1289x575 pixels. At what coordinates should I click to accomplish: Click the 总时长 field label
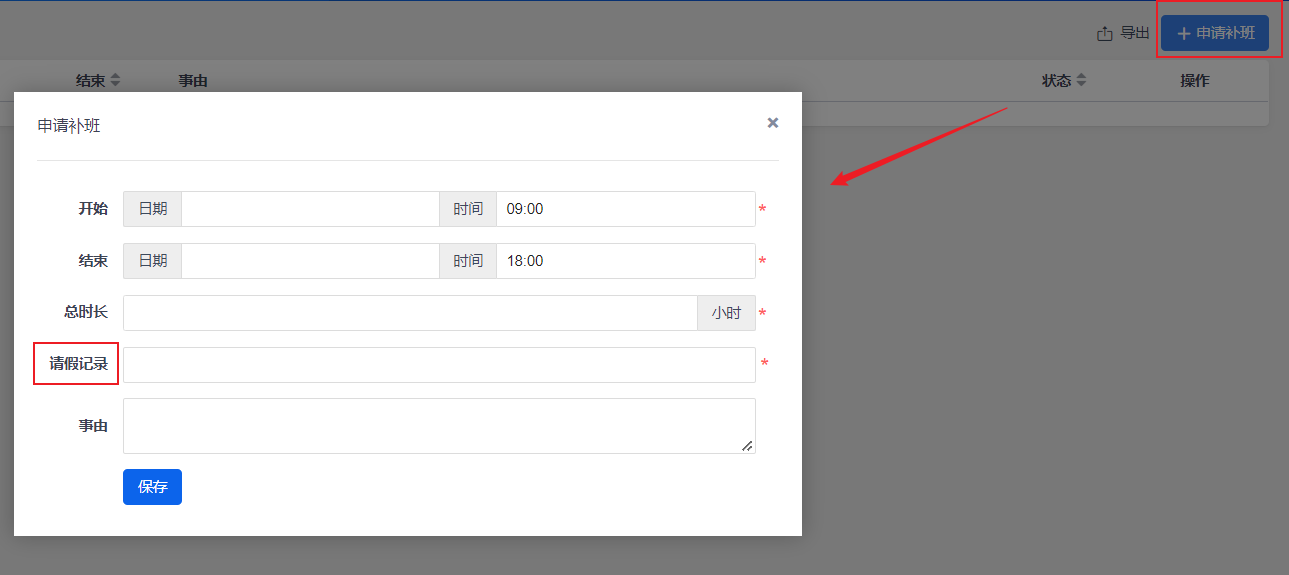coord(86,312)
